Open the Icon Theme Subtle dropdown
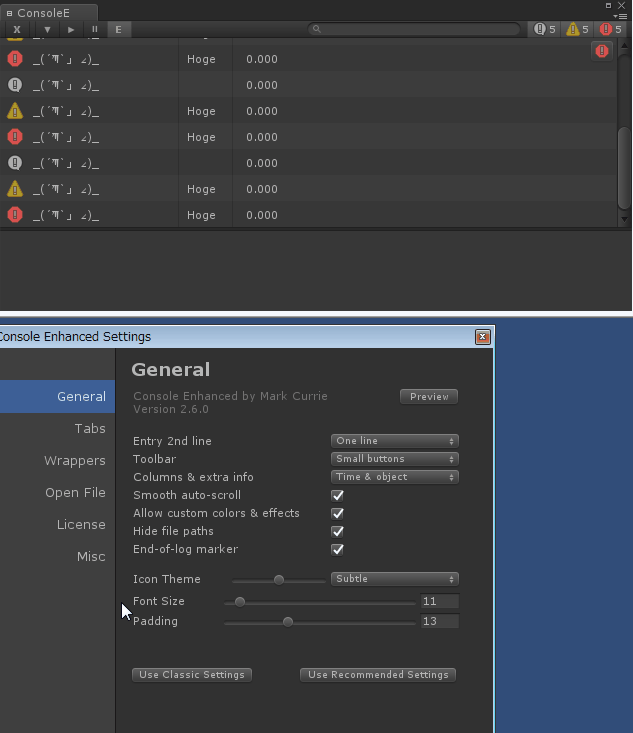The width and height of the screenshot is (633, 733). [x=395, y=579]
